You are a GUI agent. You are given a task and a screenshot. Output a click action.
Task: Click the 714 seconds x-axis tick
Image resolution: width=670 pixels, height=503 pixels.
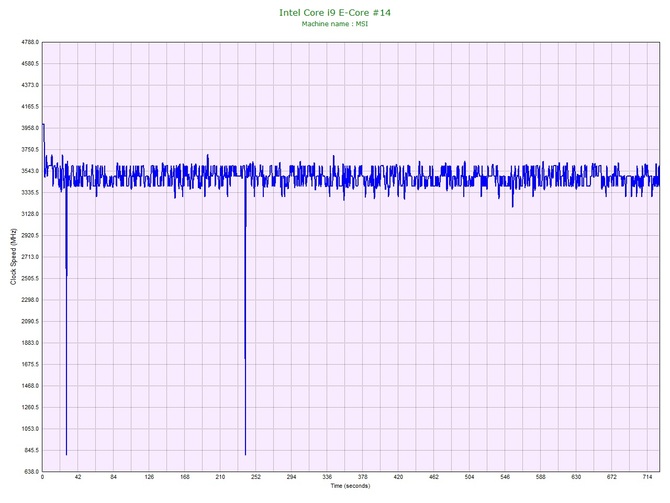647,477
